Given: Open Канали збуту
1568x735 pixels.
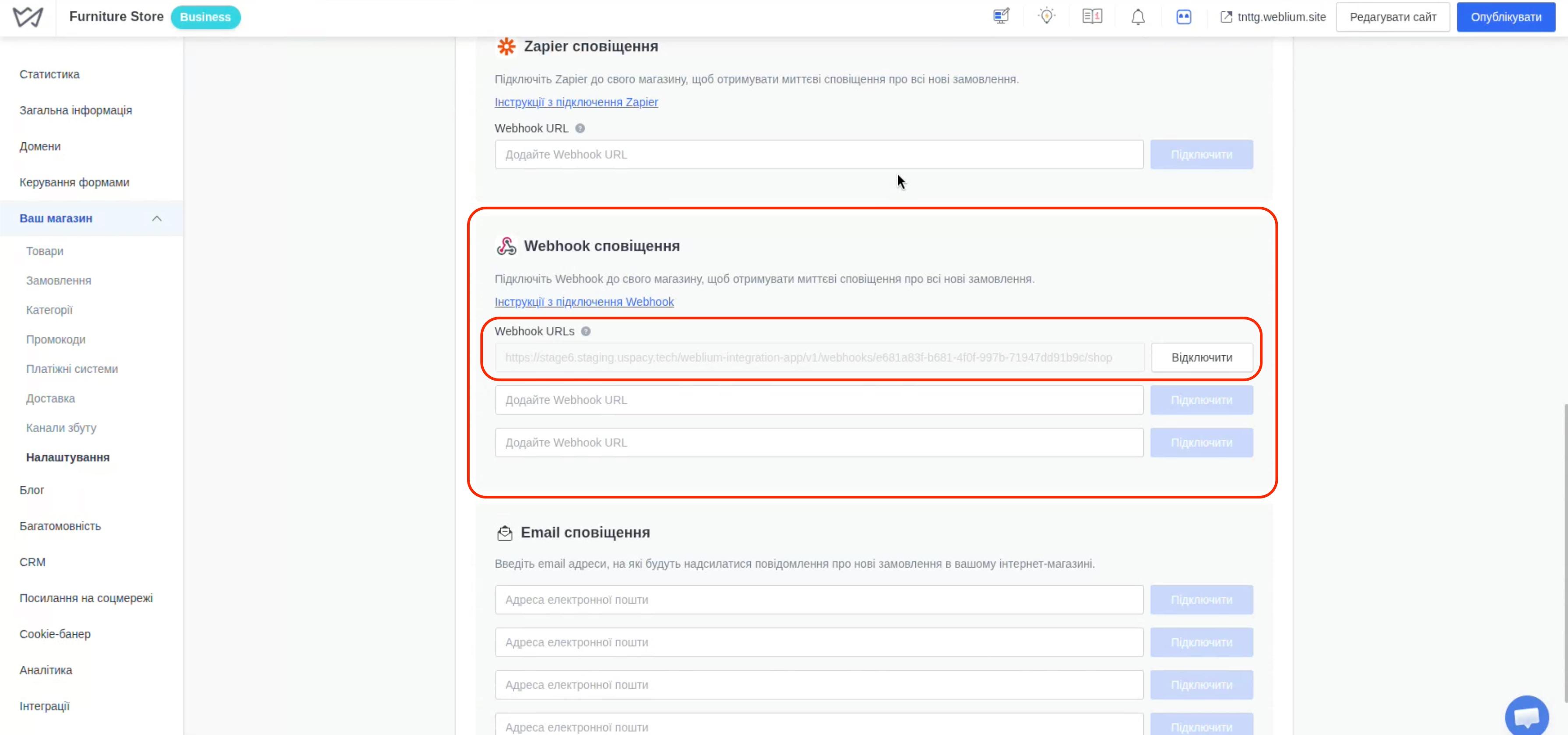Looking at the screenshot, I should click(x=61, y=428).
